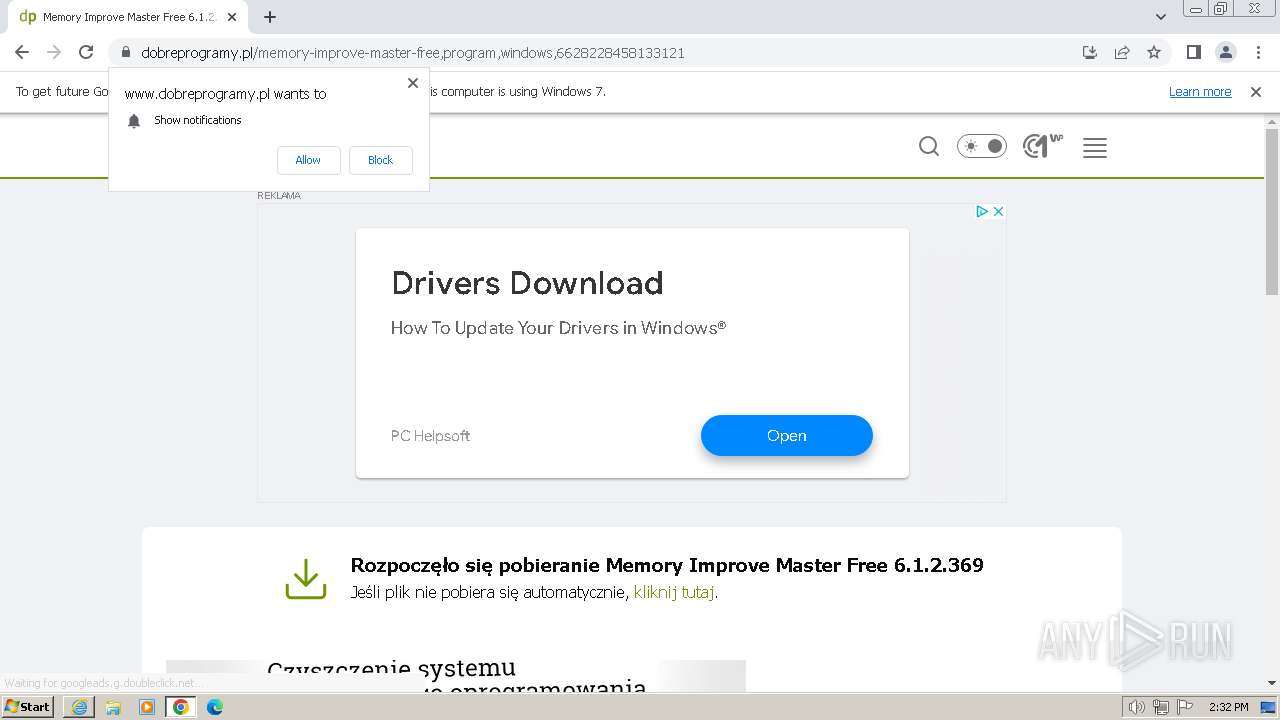
Task: Close the notification permission popup
Action: (413, 83)
